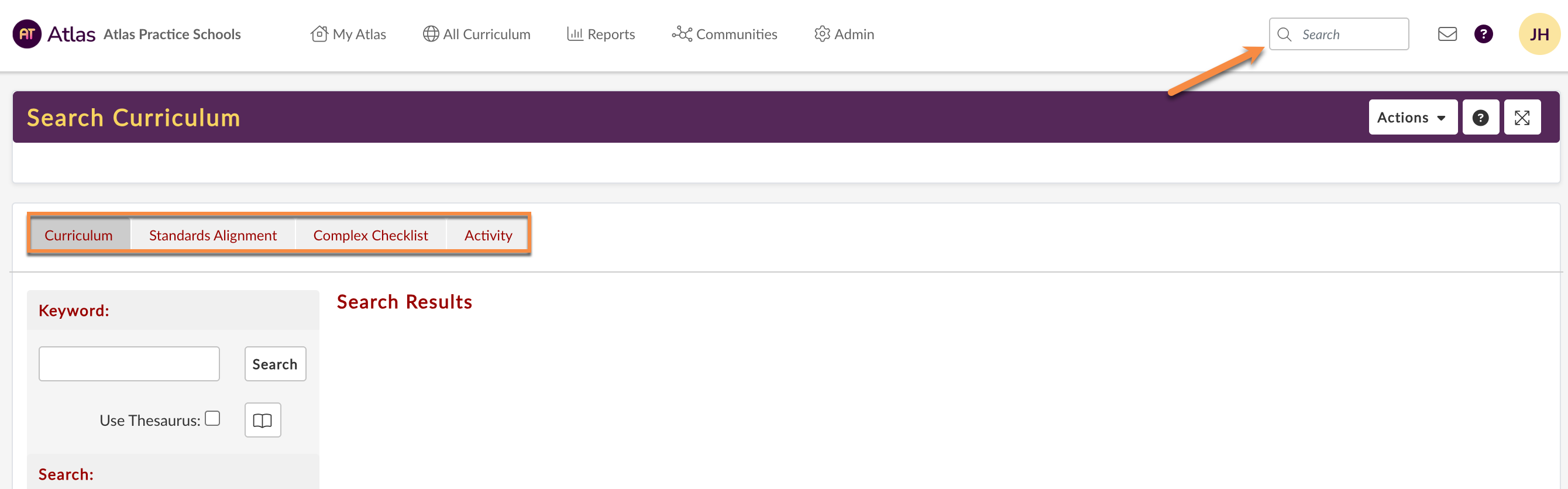Click into the Keyword text field

(x=129, y=364)
